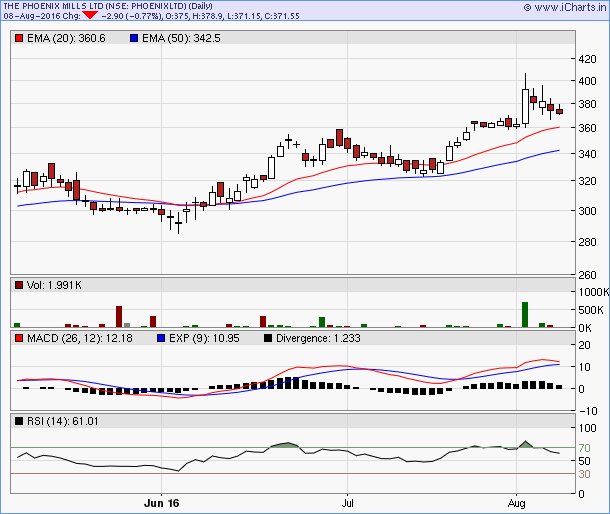
Task: Click the Jul date axis label
Action: (x=347, y=503)
